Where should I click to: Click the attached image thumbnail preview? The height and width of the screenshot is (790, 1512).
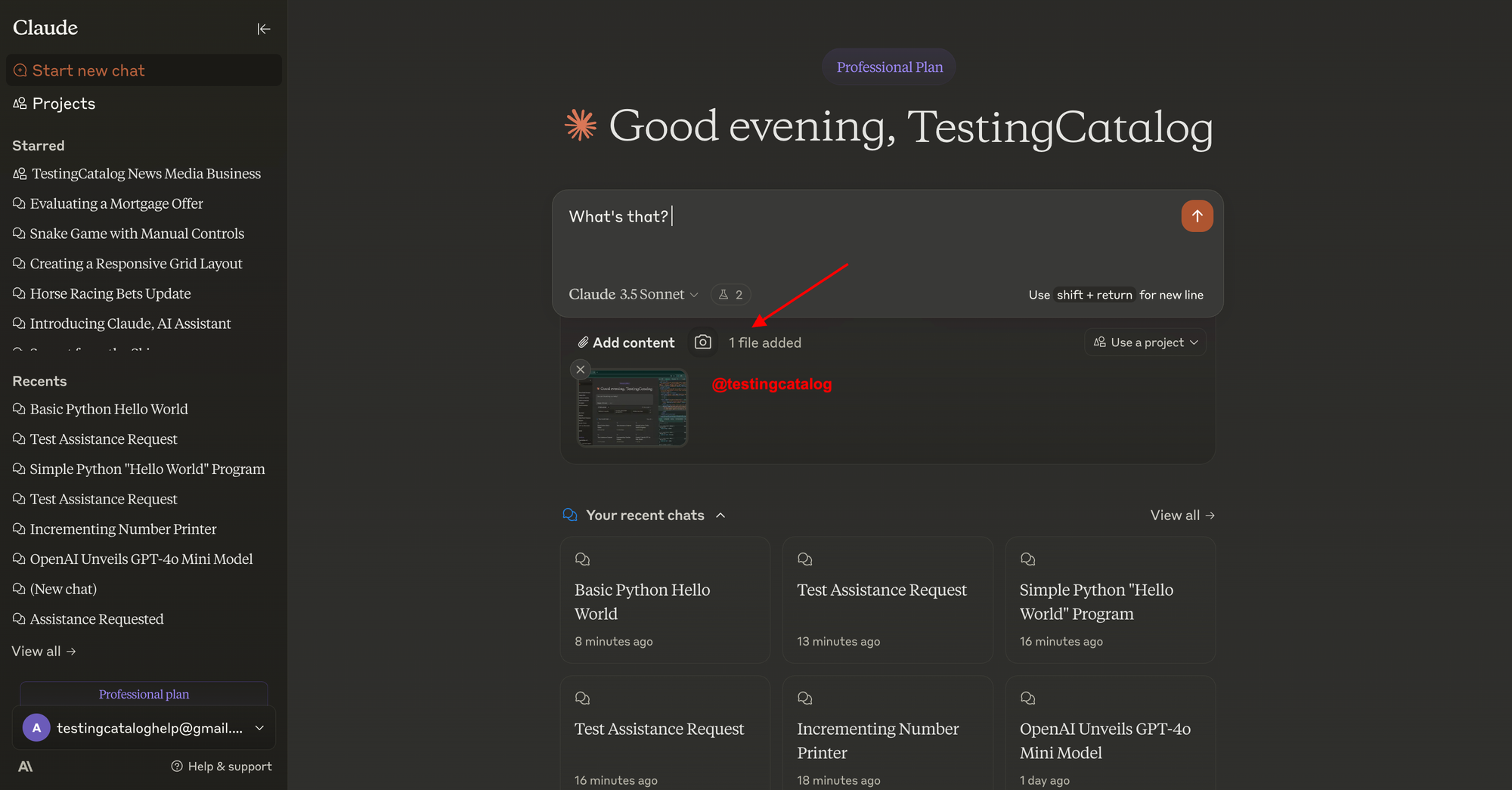(x=632, y=407)
